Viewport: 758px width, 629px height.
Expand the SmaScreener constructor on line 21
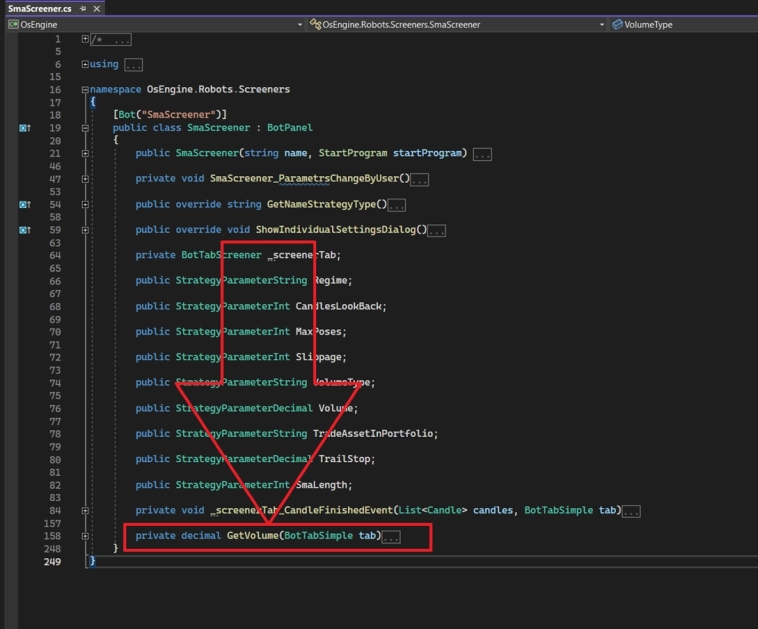[86, 154]
